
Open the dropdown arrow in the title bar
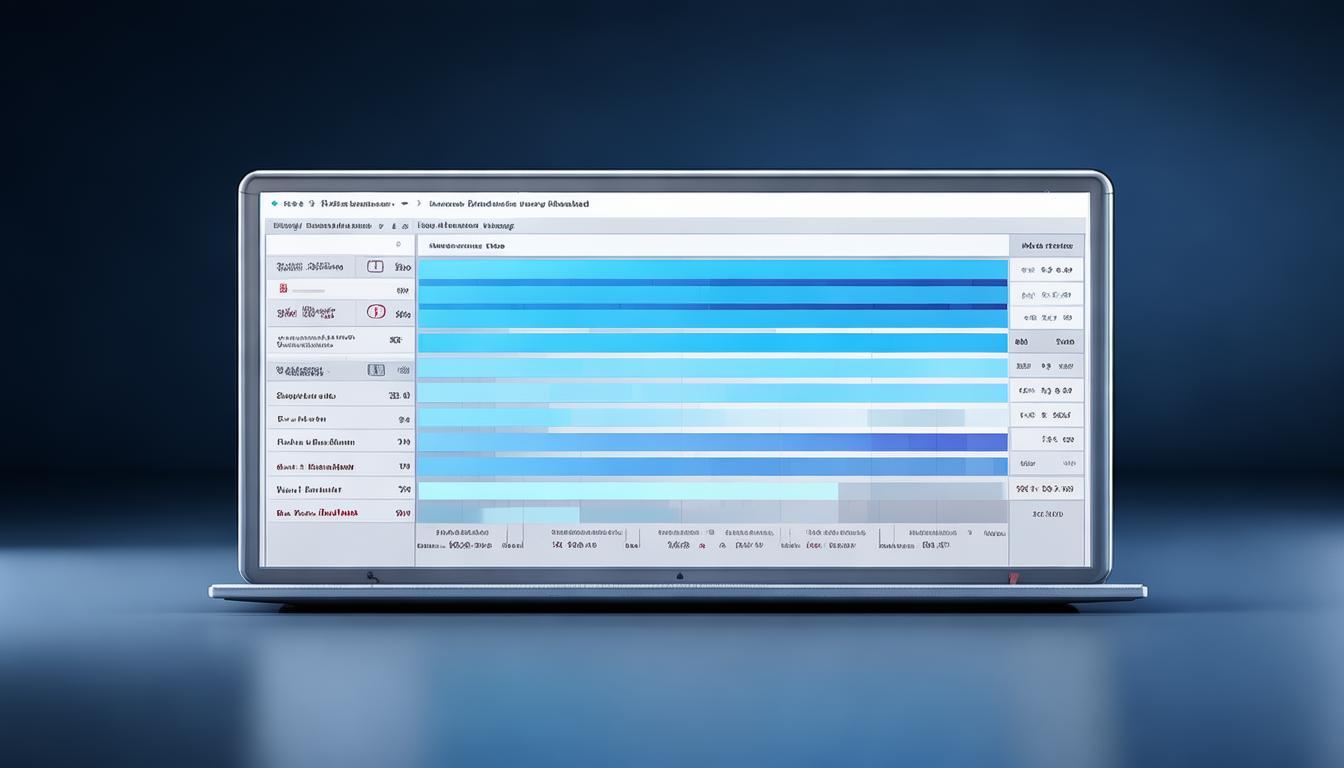404,203
